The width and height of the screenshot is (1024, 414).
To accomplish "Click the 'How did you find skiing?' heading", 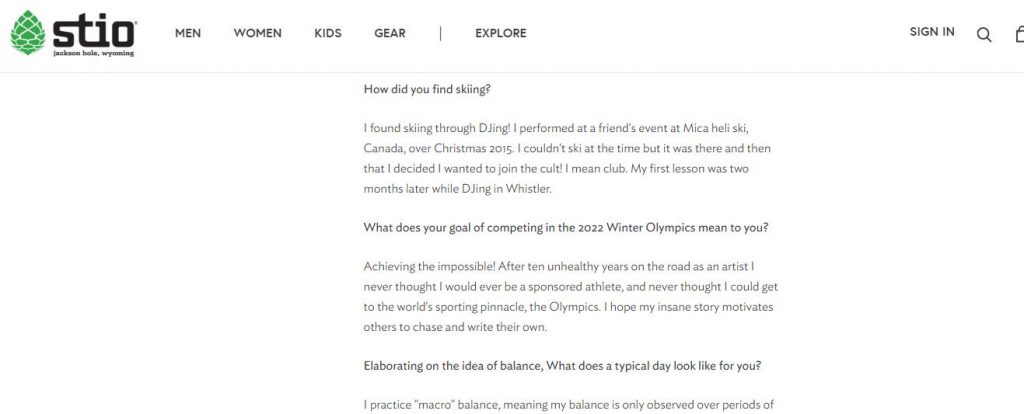I will pyautogui.click(x=427, y=89).
